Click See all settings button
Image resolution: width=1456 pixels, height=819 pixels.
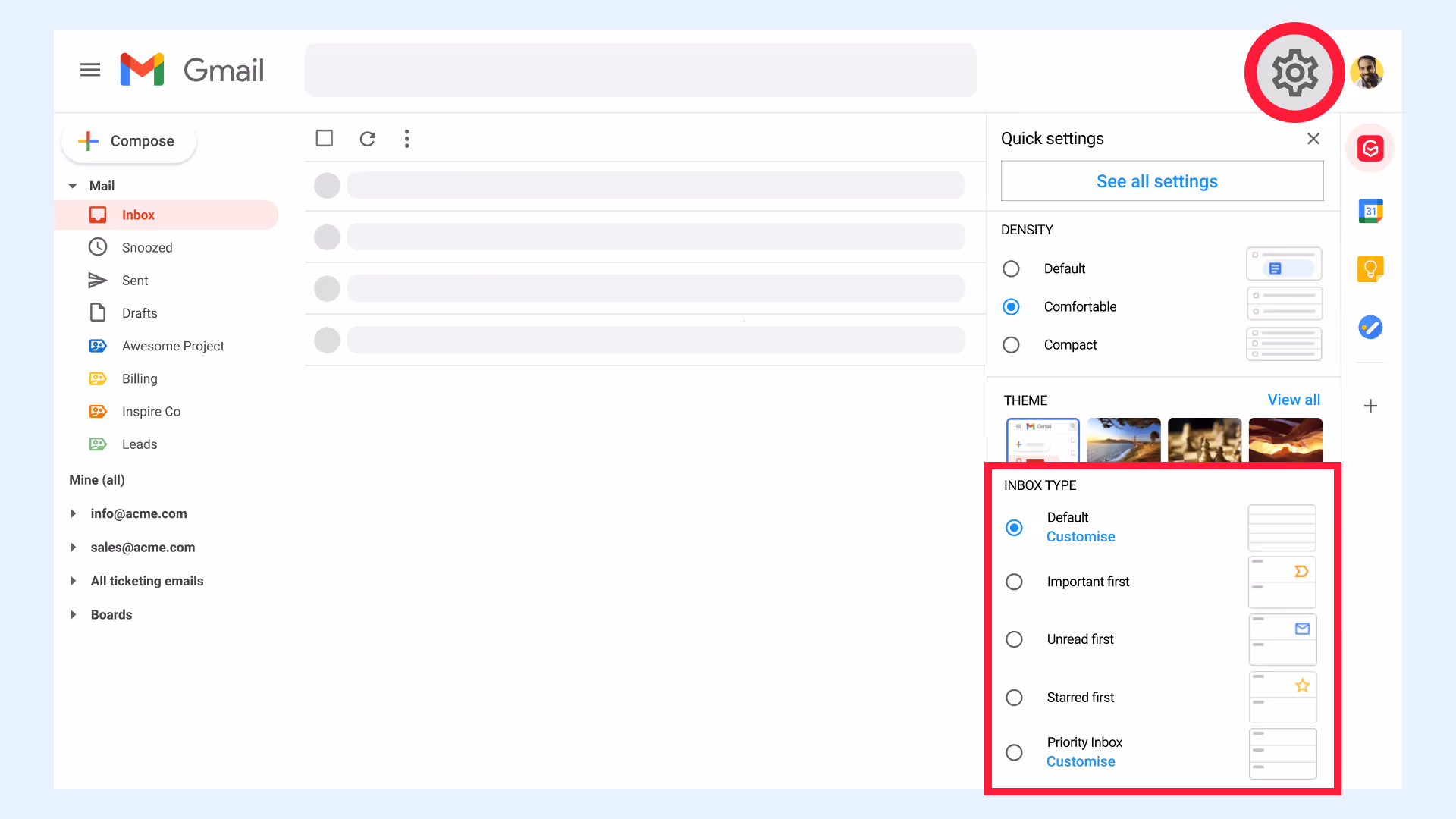point(1162,181)
